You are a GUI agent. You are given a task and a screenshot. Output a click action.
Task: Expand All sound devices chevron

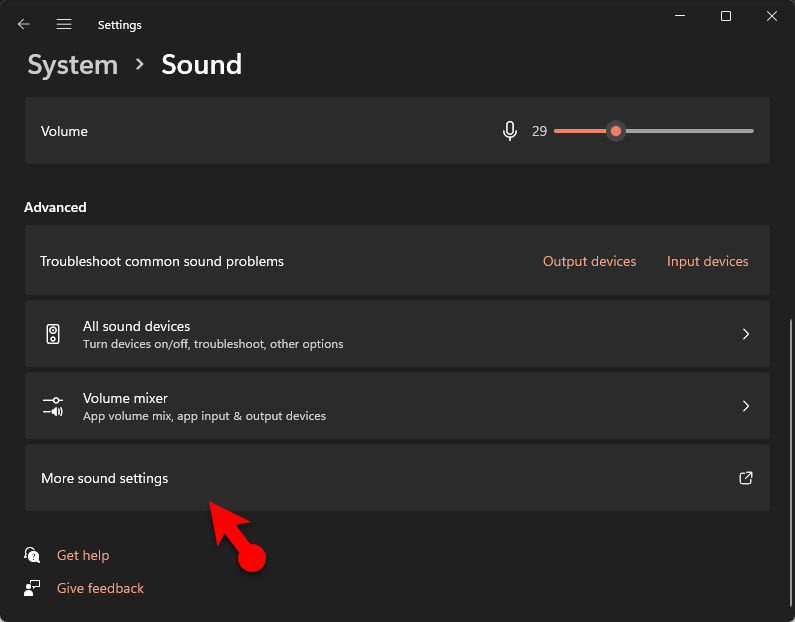pyautogui.click(x=746, y=334)
